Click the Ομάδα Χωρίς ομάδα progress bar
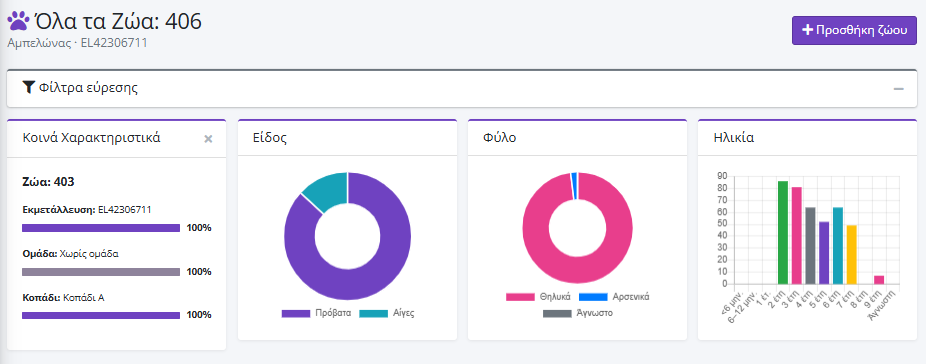The width and height of the screenshot is (926, 364). 101,272
